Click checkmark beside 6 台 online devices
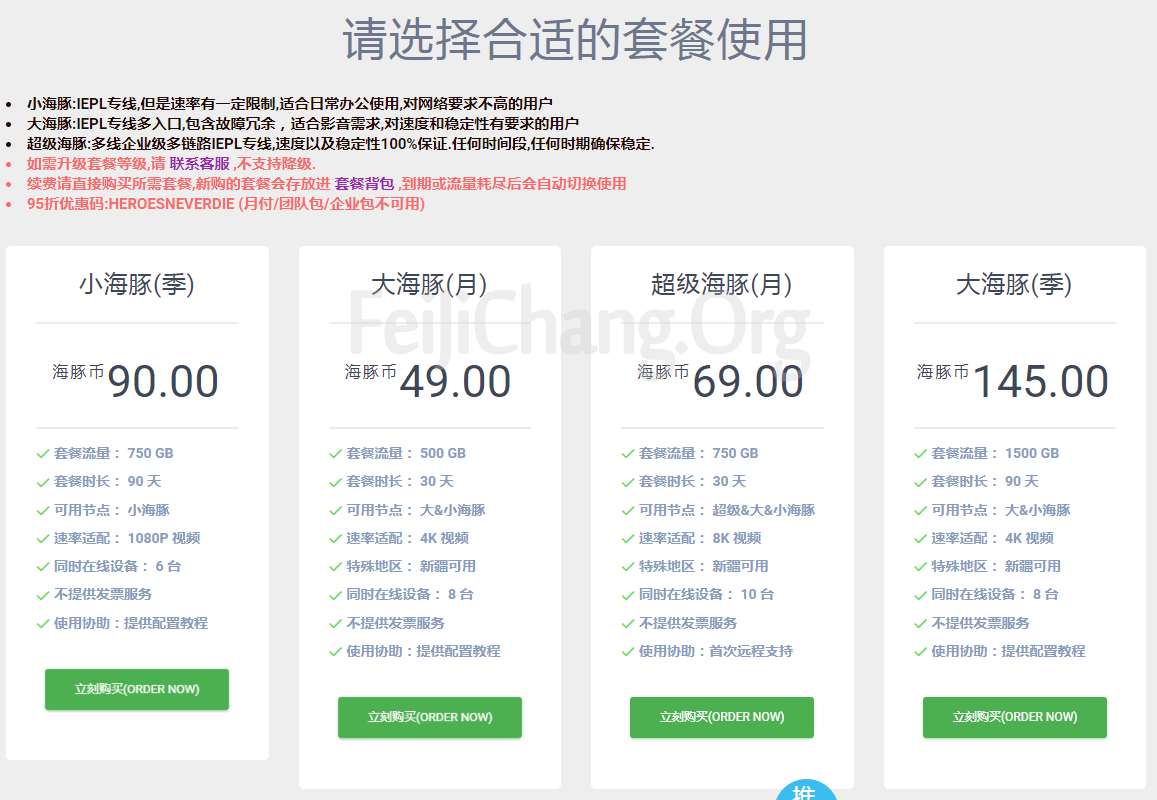The width and height of the screenshot is (1157, 800). click(x=43, y=566)
